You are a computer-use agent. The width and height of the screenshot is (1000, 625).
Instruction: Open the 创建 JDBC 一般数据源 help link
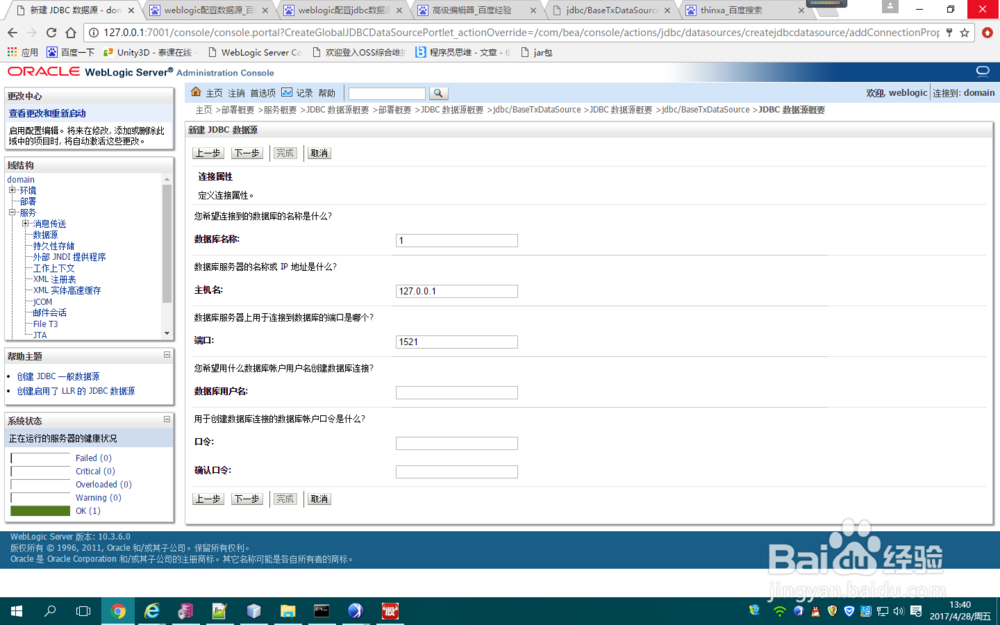[58, 376]
